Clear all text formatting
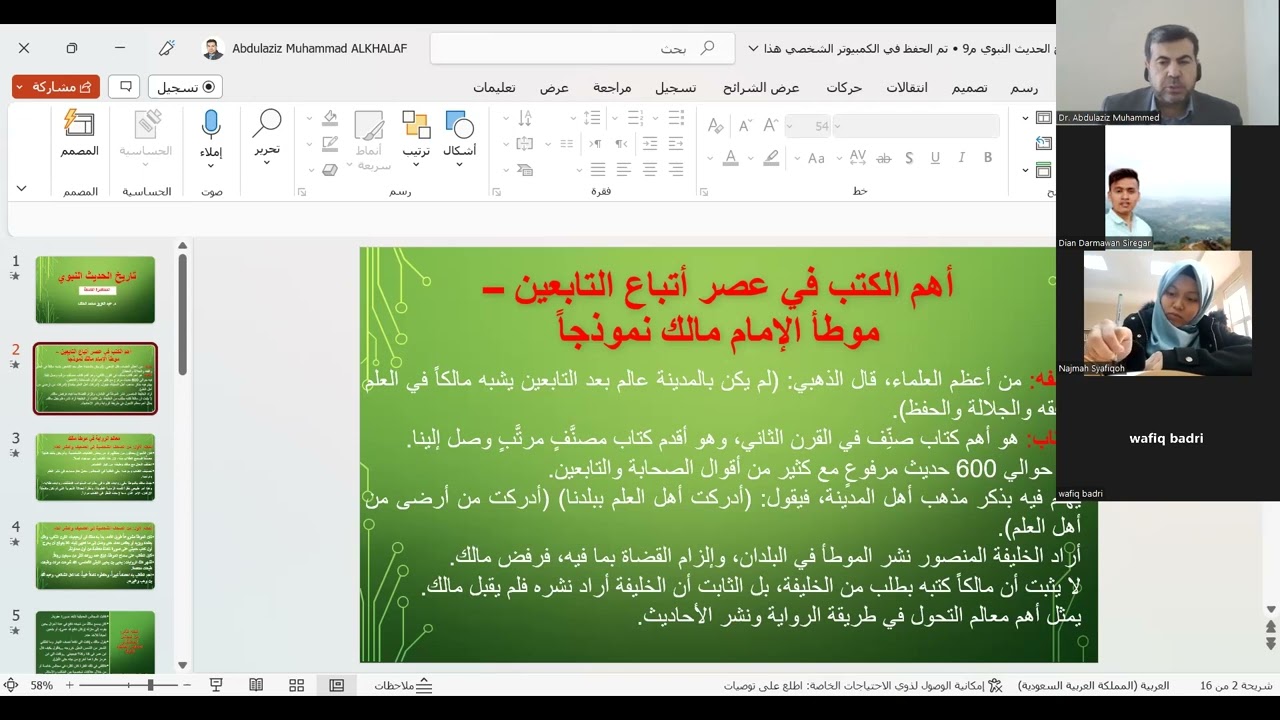The image size is (1280, 720). tap(715, 126)
